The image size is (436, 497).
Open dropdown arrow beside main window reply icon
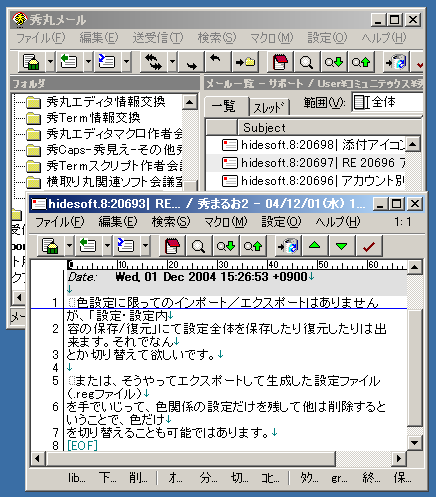(88, 62)
